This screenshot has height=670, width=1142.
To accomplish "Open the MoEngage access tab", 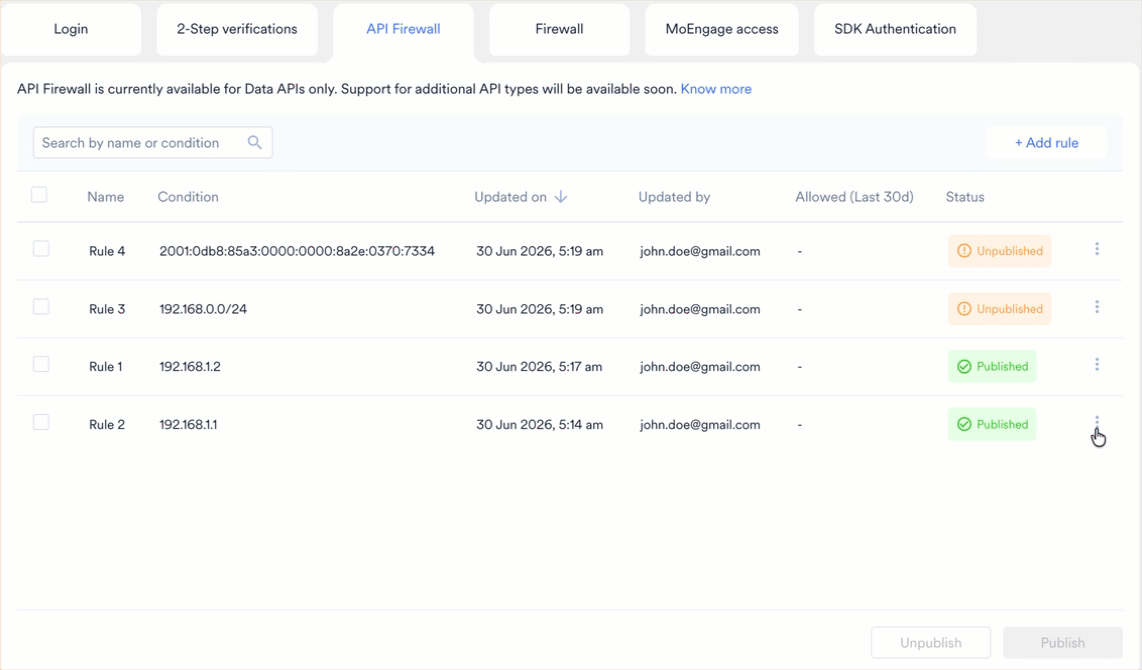I will click(722, 29).
